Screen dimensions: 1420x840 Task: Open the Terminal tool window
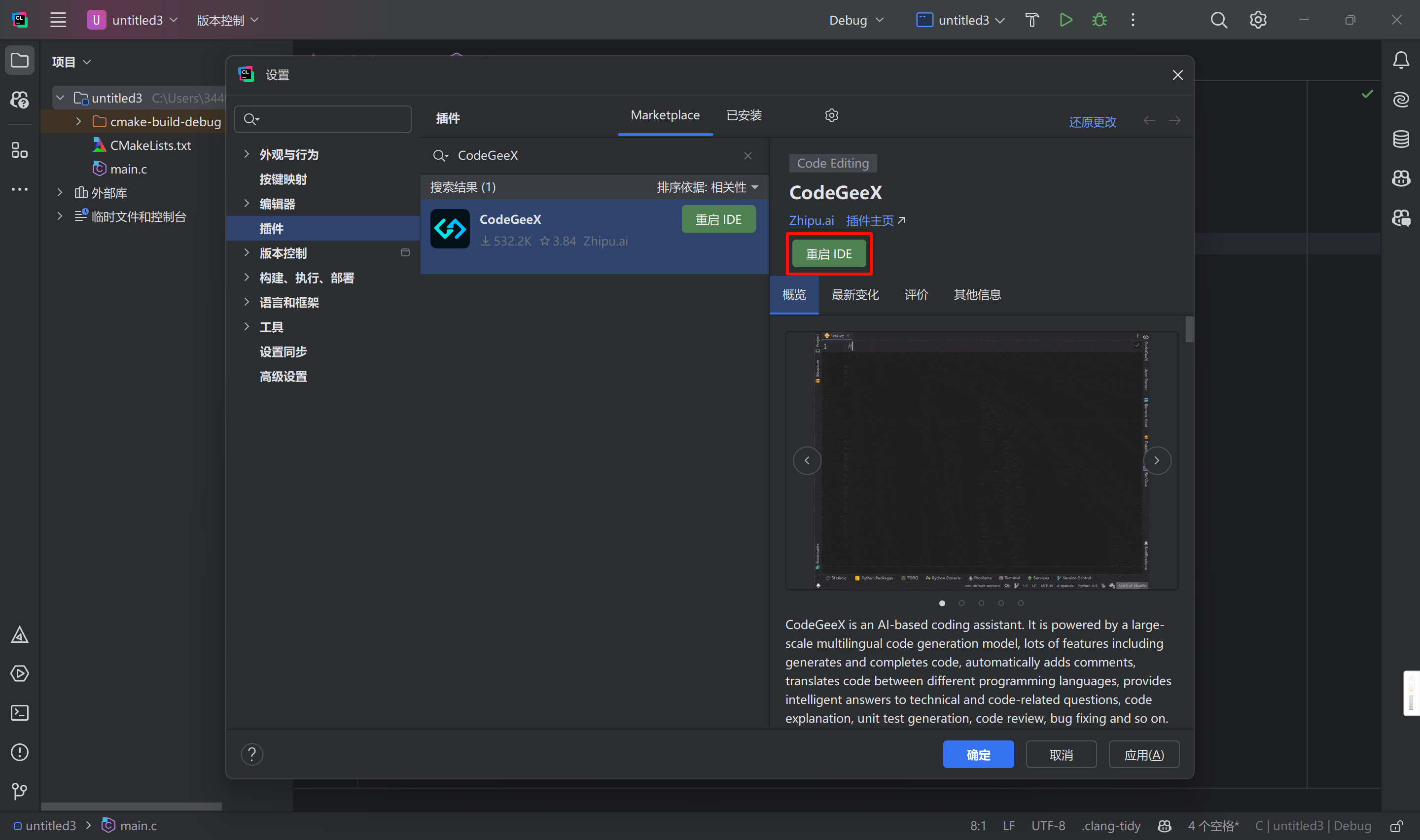pos(20,713)
